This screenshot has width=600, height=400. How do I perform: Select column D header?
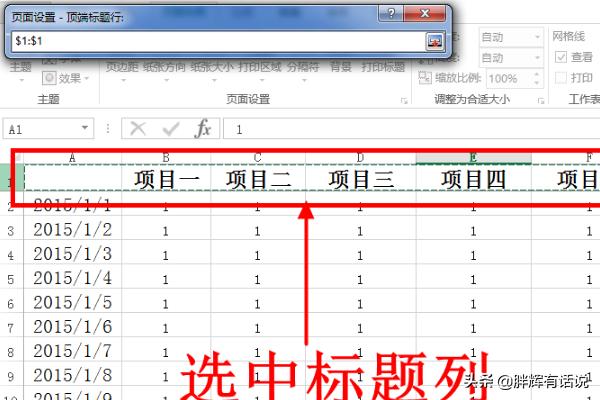(361, 158)
